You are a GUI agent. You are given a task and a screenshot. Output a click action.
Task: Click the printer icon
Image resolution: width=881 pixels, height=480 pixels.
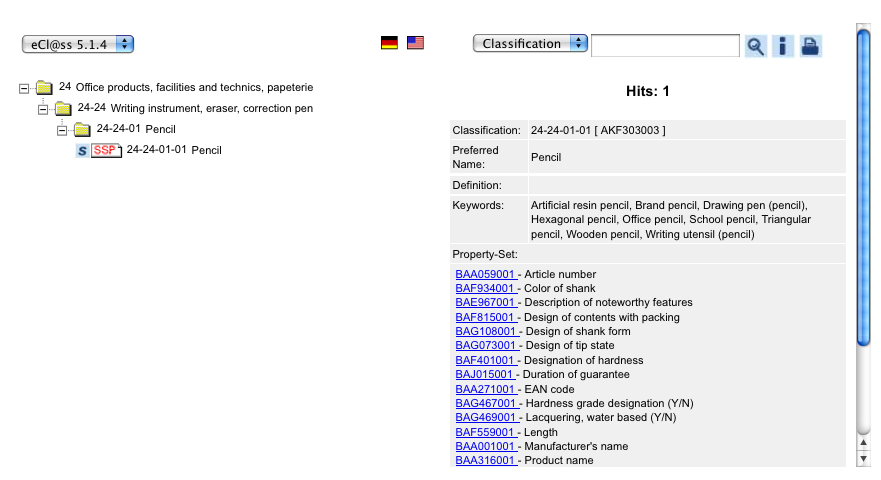click(x=810, y=45)
